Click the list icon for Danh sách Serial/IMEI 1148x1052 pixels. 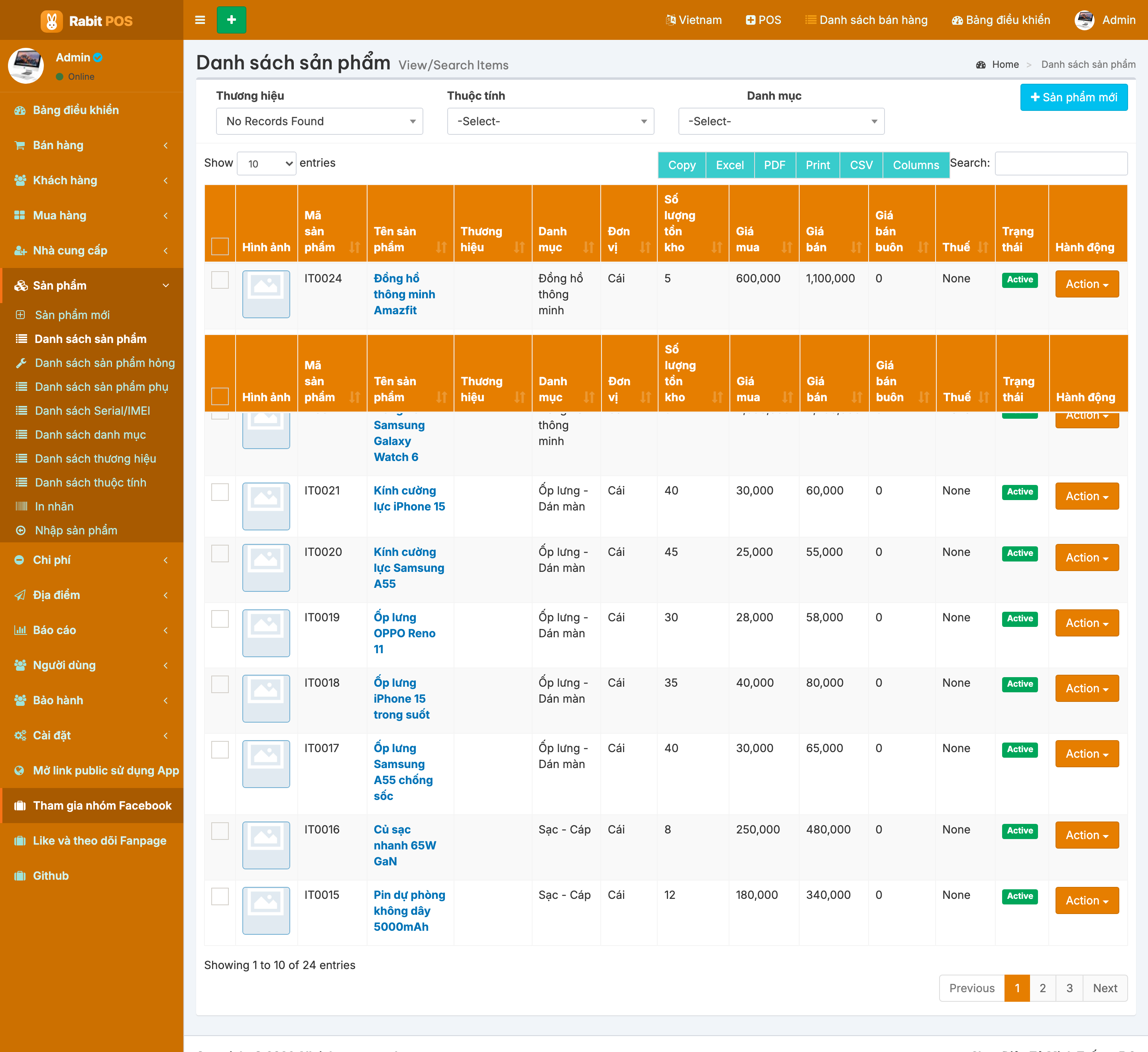[x=21, y=411]
